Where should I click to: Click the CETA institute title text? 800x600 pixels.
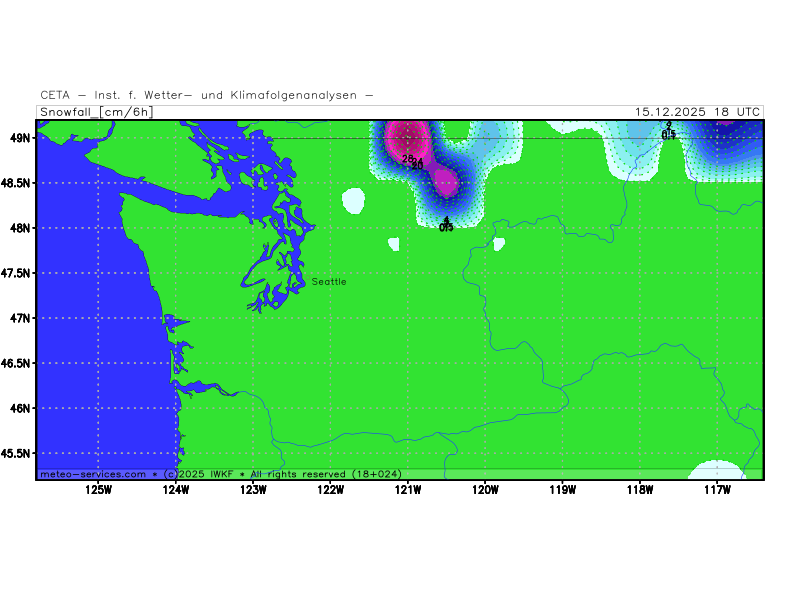207,95
